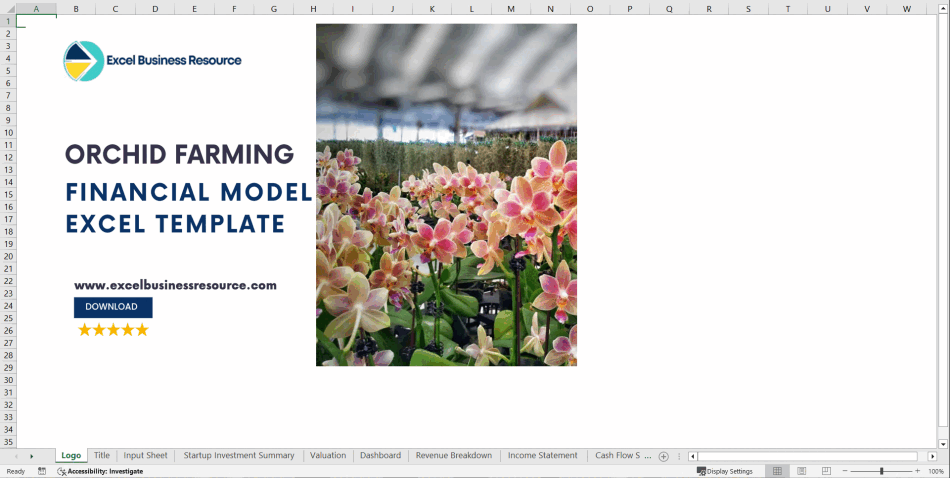Go to the Income Statement tab
This screenshot has height=478, width=950.
click(542, 456)
